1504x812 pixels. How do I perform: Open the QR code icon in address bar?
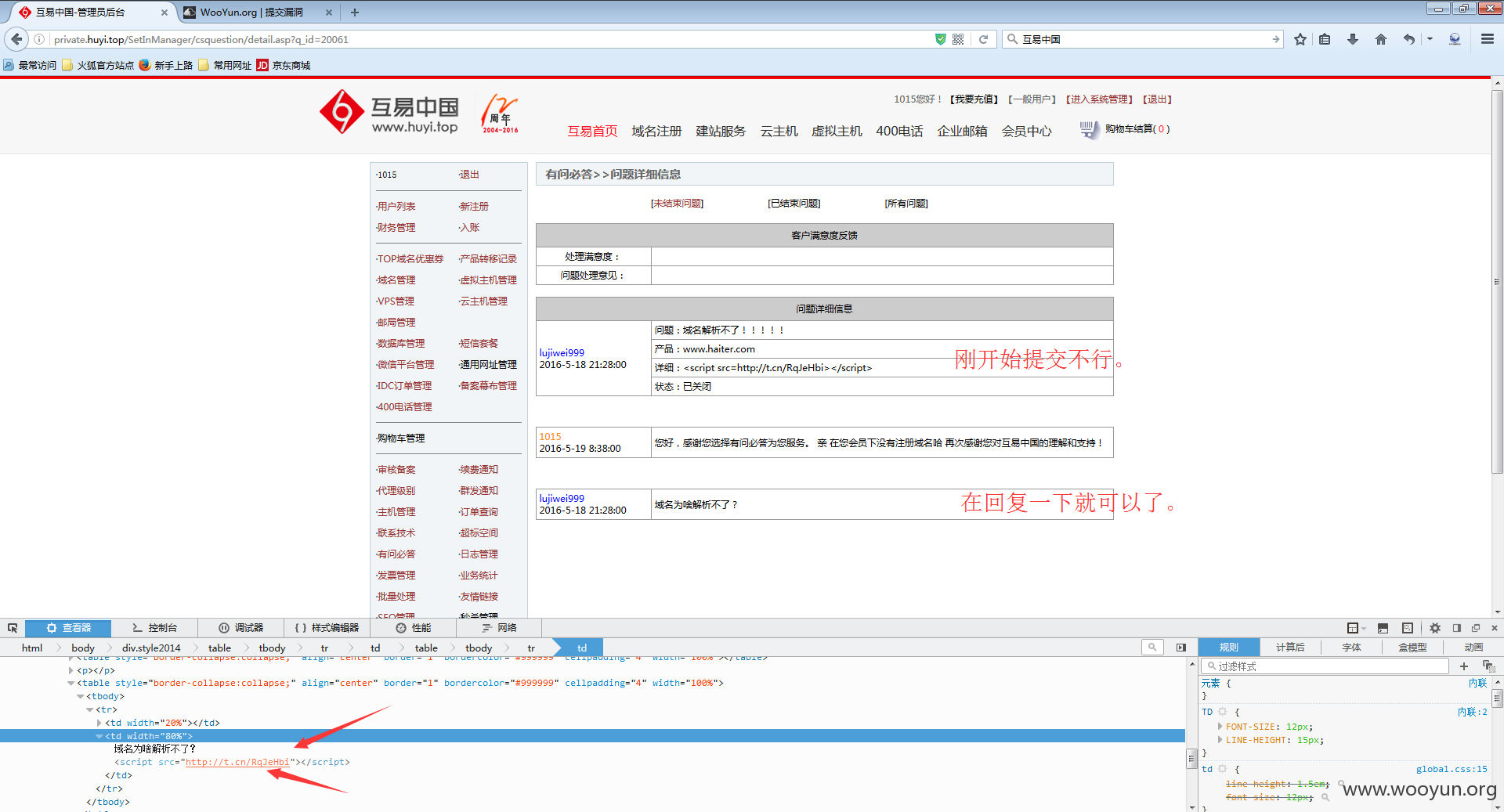[x=958, y=39]
